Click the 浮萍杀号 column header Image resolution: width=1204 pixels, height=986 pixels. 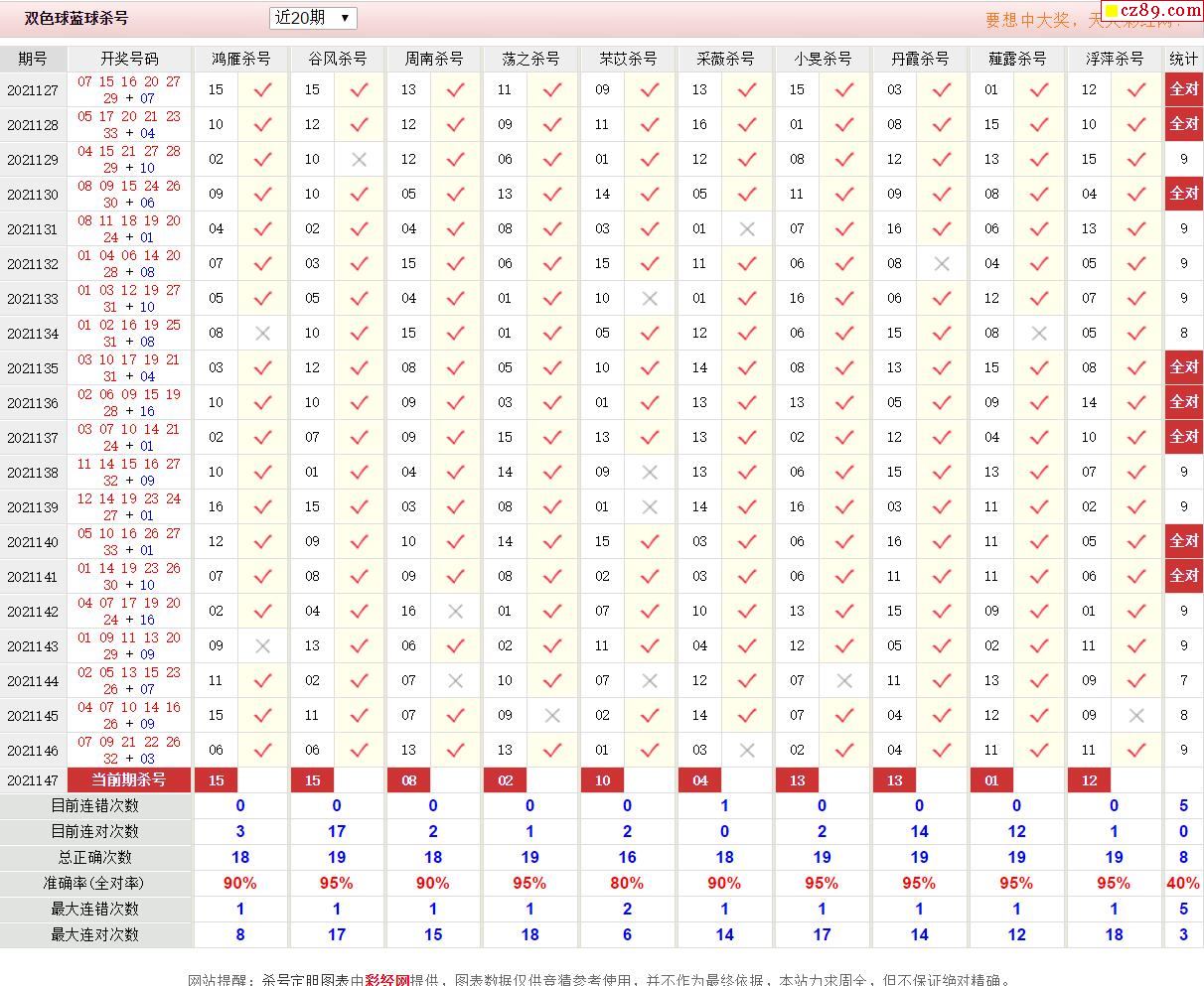pos(1115,59)
